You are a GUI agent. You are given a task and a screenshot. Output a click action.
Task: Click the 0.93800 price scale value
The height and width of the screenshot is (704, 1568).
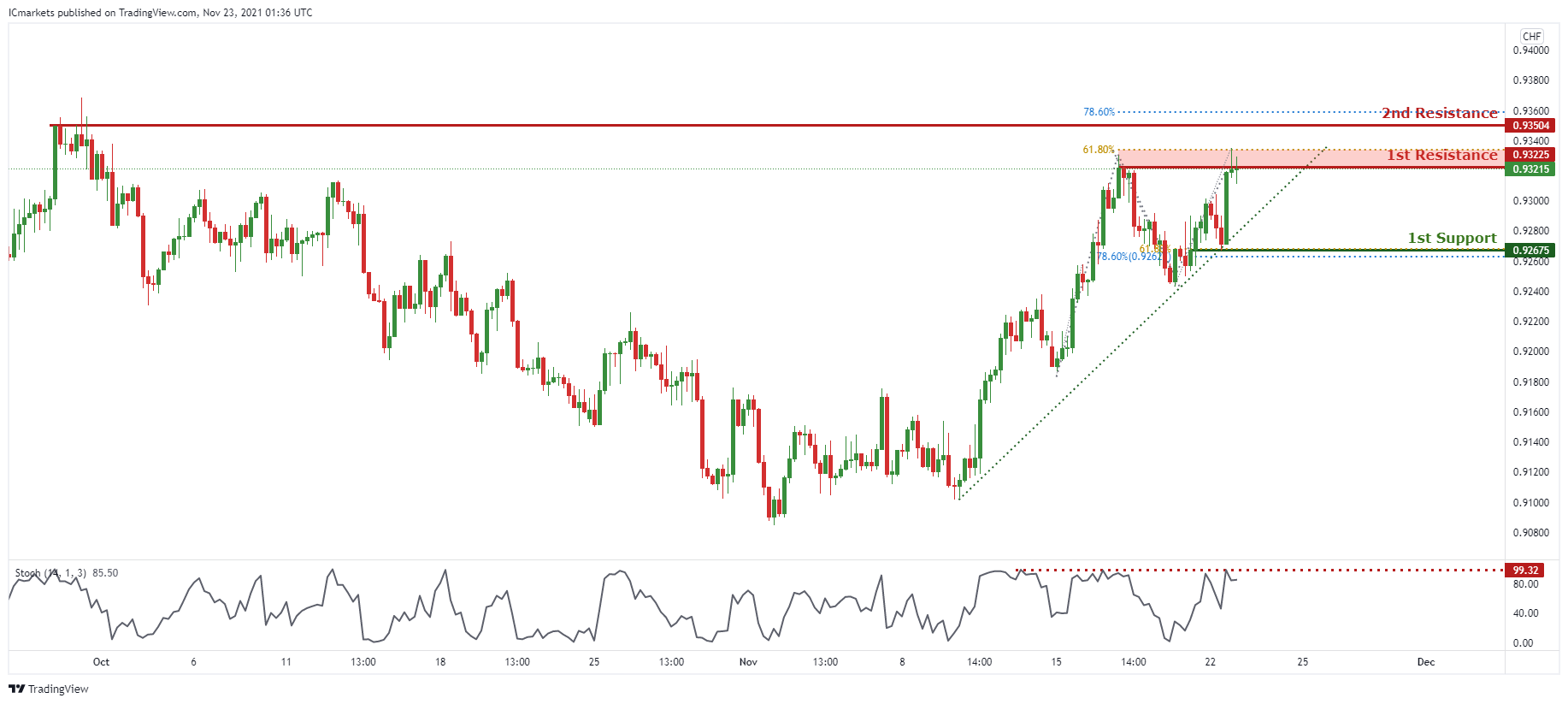tap(1530, 80)
